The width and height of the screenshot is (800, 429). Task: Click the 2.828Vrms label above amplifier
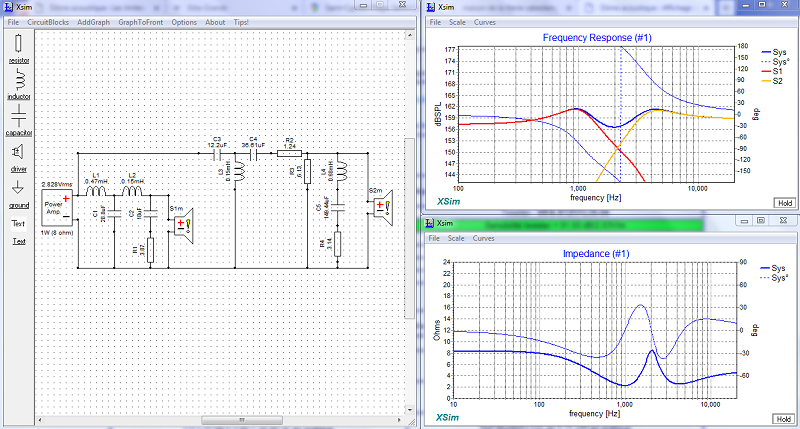(57, 184)
